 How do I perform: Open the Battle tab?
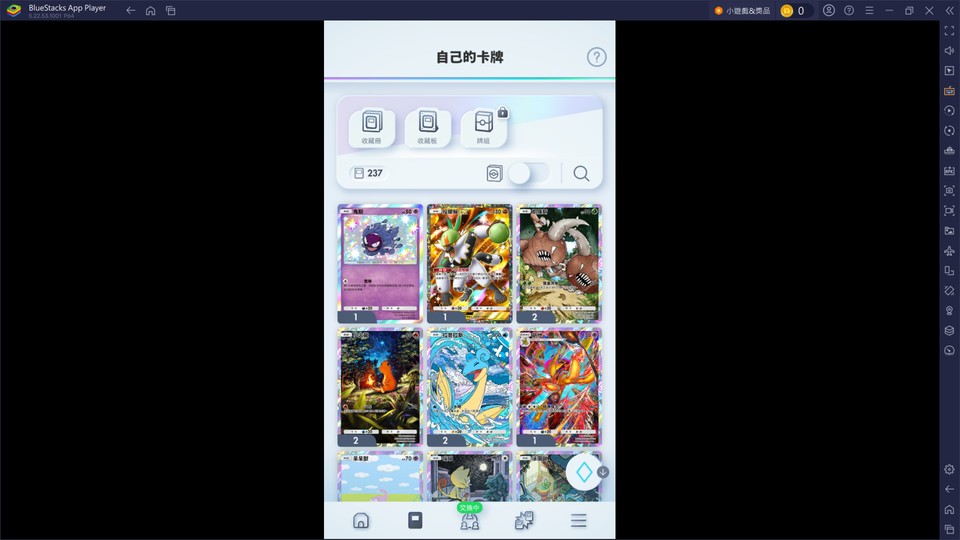point(524,520)
